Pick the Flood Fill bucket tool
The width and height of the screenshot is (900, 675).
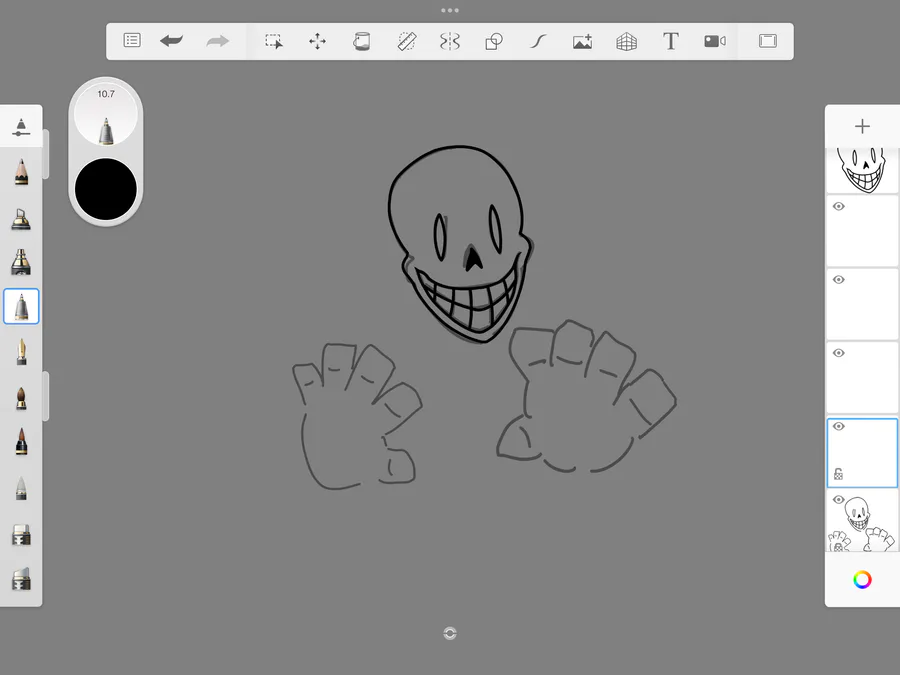362,41
